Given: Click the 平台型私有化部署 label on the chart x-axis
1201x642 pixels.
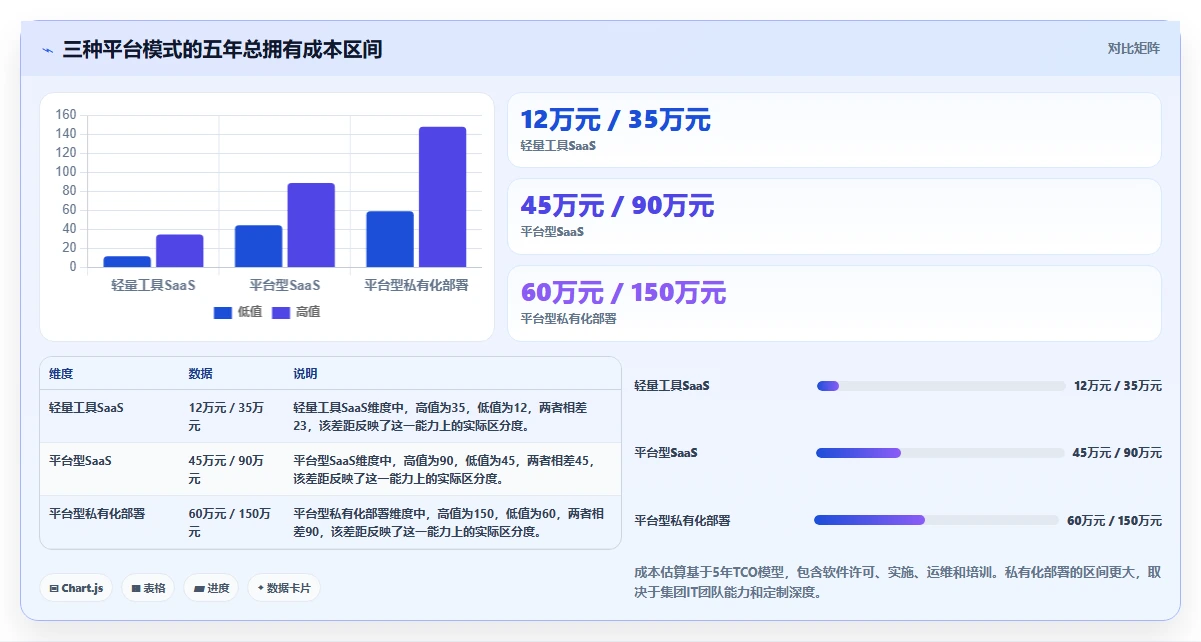Looking at the screenshot, I should 416,285.
